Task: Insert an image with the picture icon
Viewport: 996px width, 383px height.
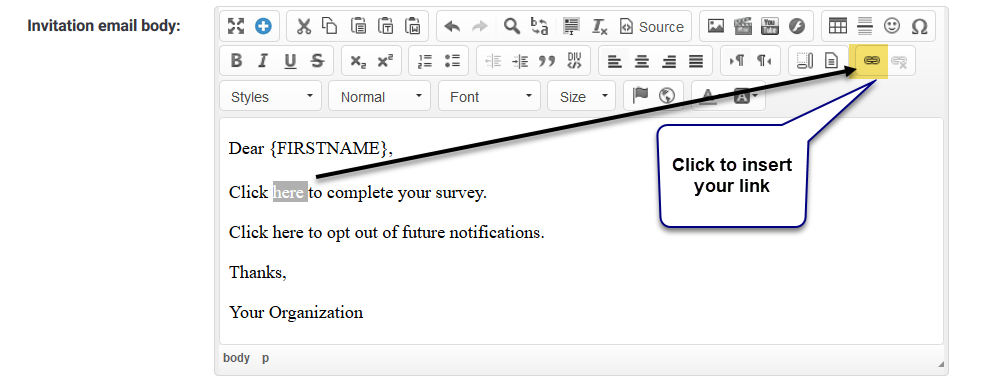Action: point(716,26)
